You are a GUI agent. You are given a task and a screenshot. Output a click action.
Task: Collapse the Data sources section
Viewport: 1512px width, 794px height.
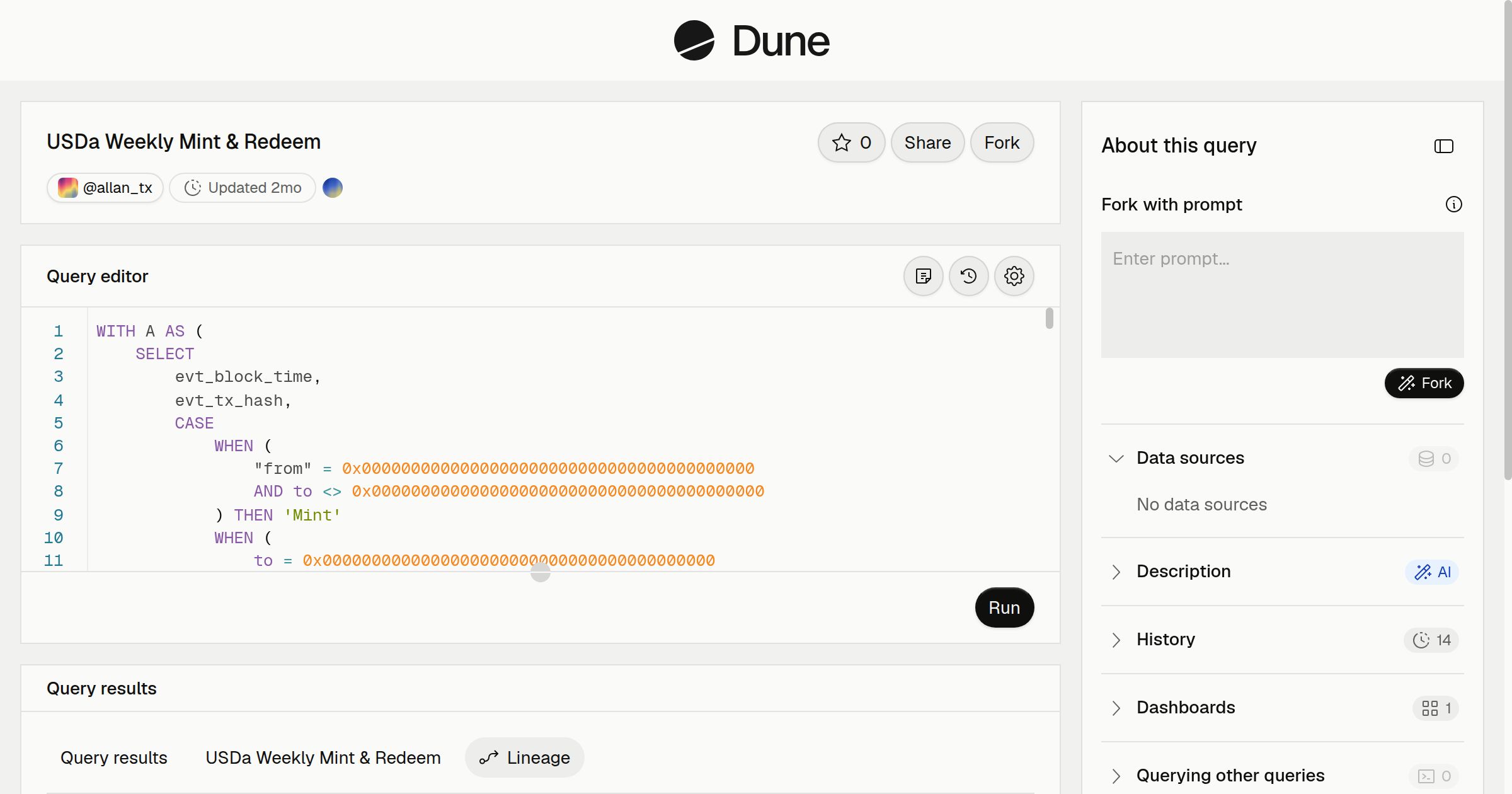[x=1116, y=458]
